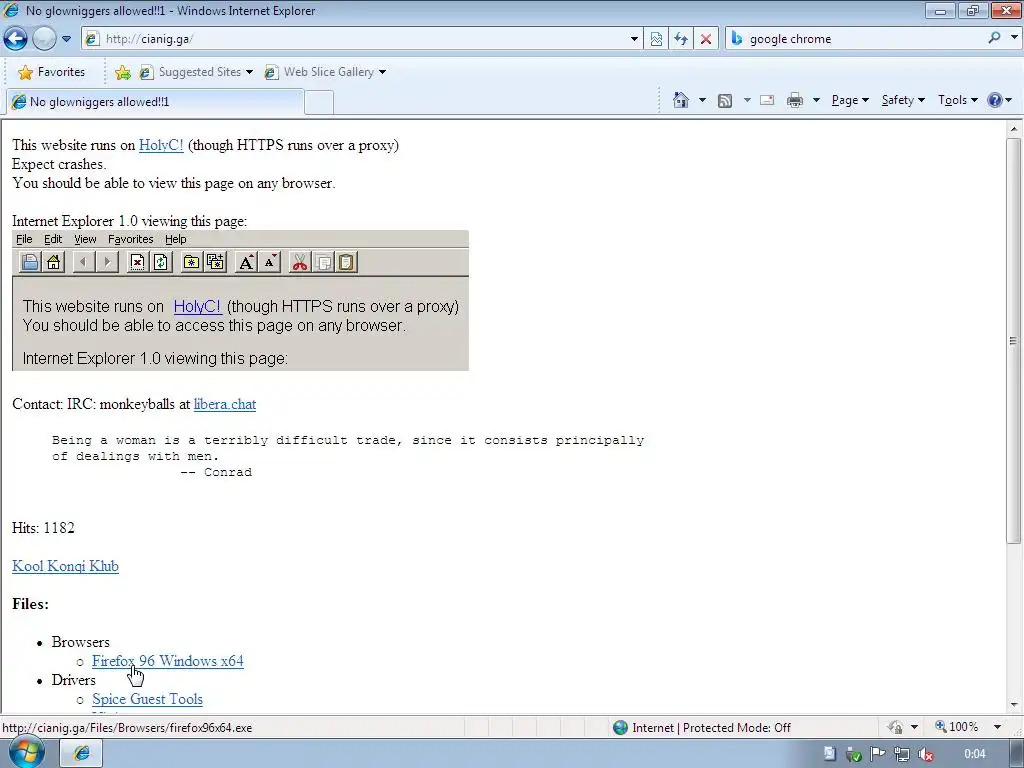Viewport: 1024px width, 768px height.
Task: Expand the Home button dropdown arrow
Action: pyautogui.click(x=702, y=100)
